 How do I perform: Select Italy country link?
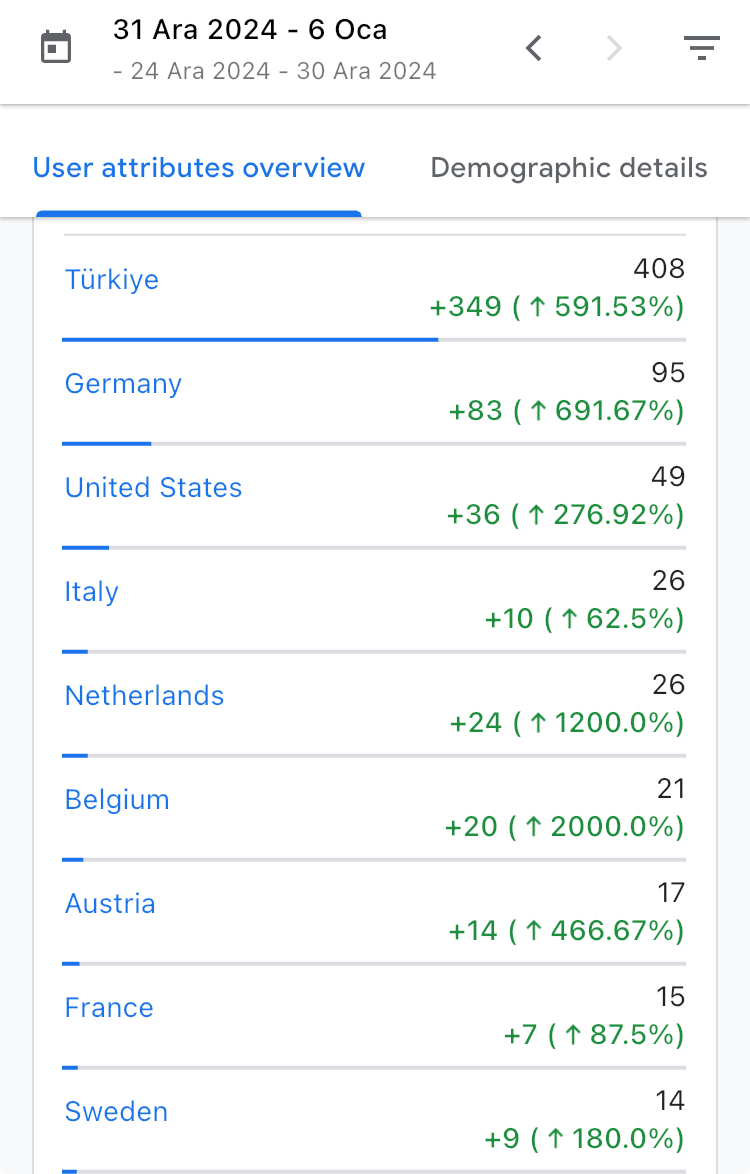click(91, 591)
